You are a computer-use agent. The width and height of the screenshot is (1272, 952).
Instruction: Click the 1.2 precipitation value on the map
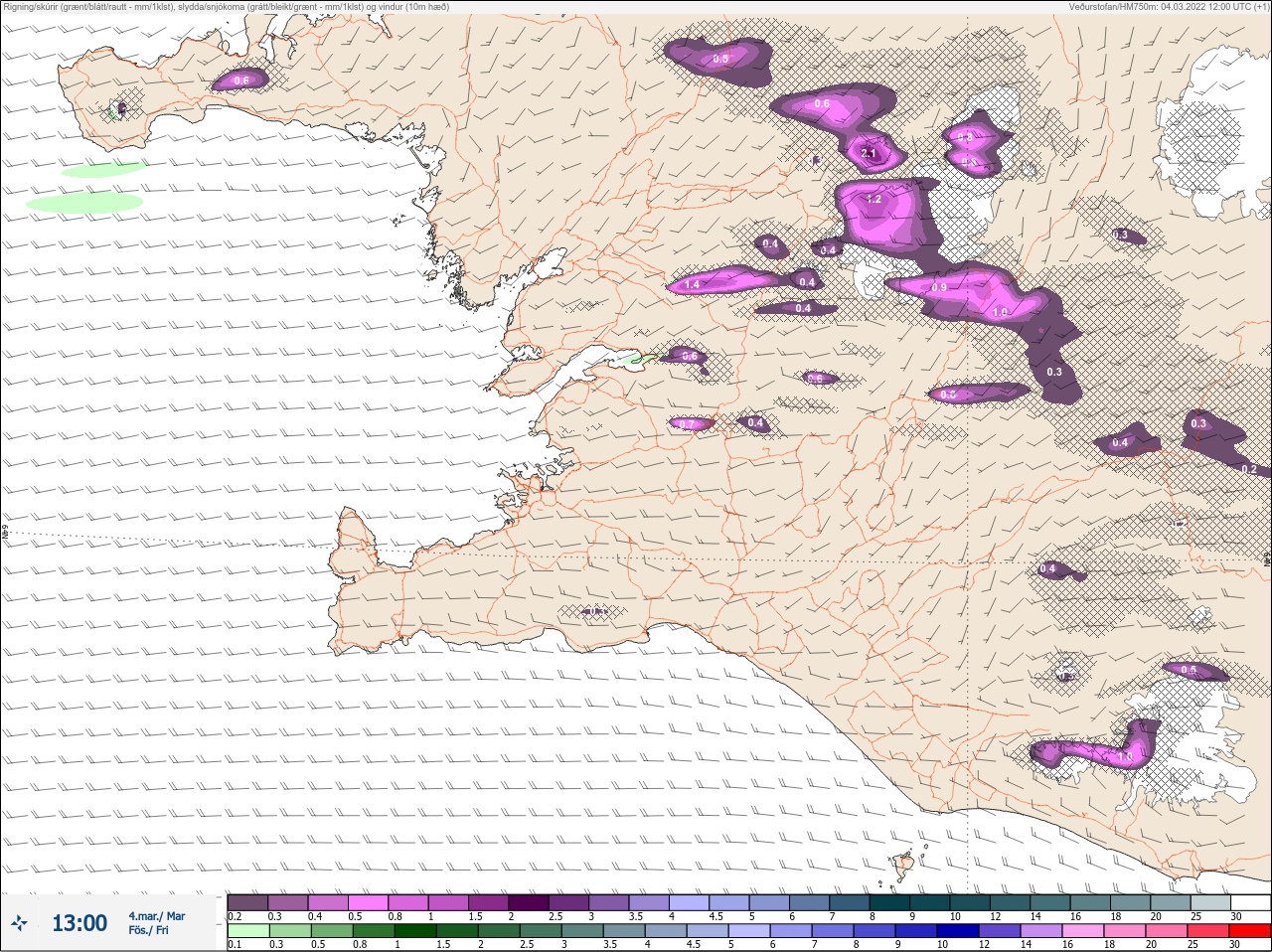coord(874,199)
